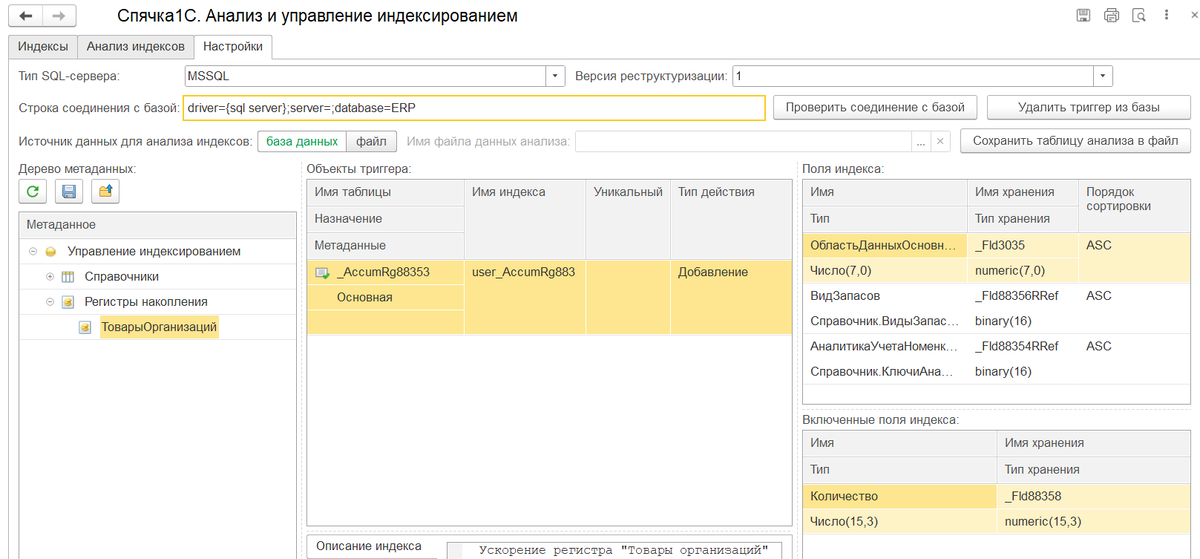Image resolution: width=1200 pixels, height=559 pixels.
Task: Select the _Fld88356RRef storage name cell
Action: (x=1022, y=296)
